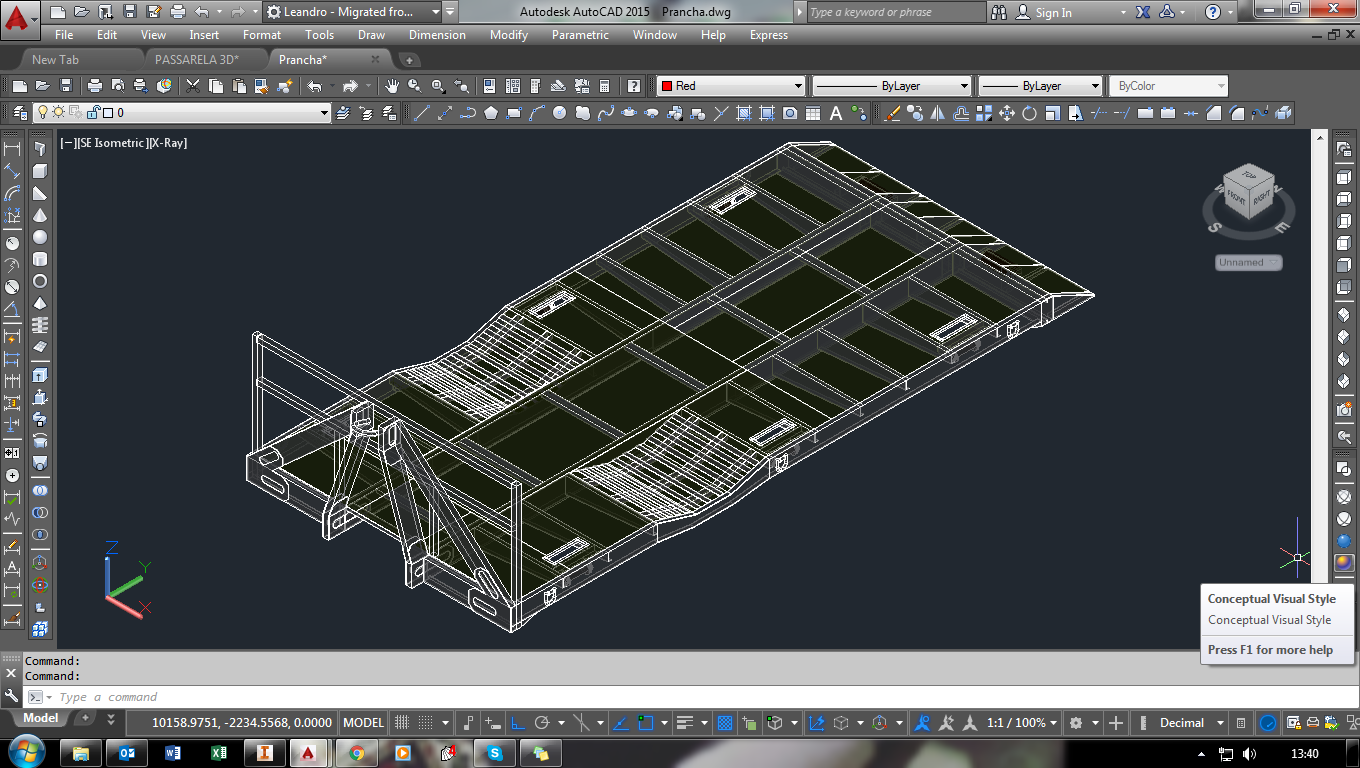Select the Rectangle tool in Draw toolbar
Screen dimensions: 1360x768
coord(514,113)
